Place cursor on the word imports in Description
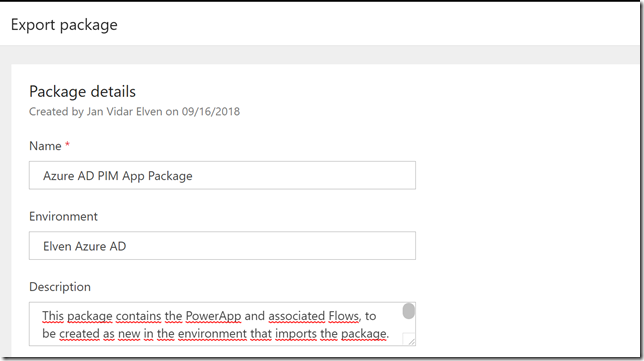Image resolution: width=644 pixels, height=361 pixels. [x=296, y=333]
